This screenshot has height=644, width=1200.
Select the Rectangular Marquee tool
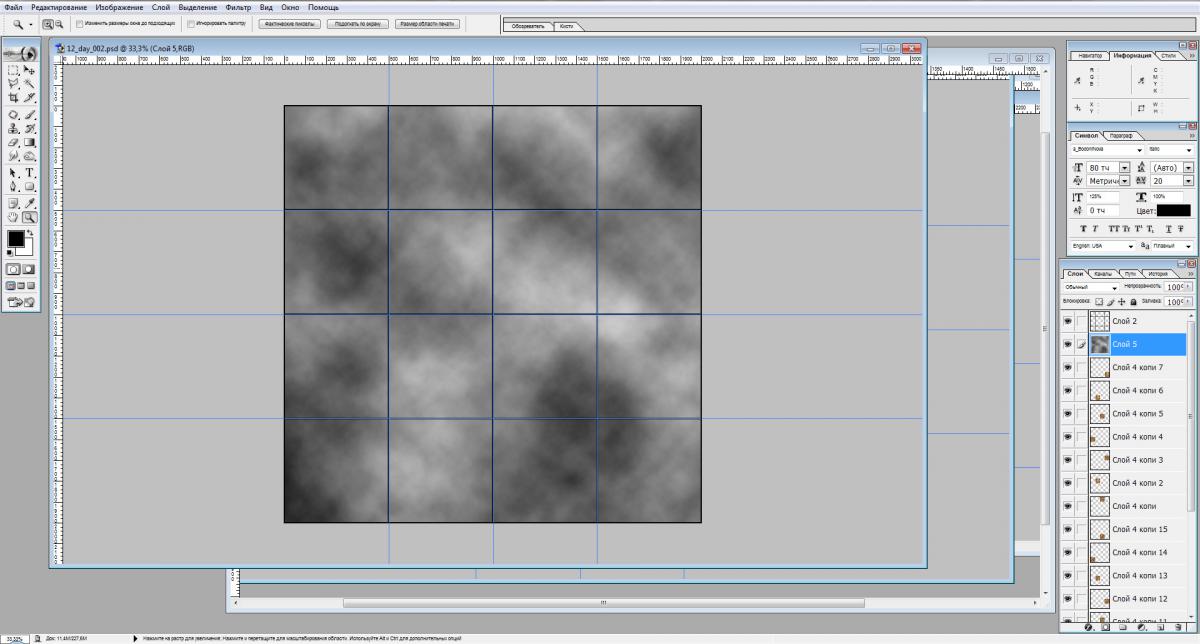13,71
